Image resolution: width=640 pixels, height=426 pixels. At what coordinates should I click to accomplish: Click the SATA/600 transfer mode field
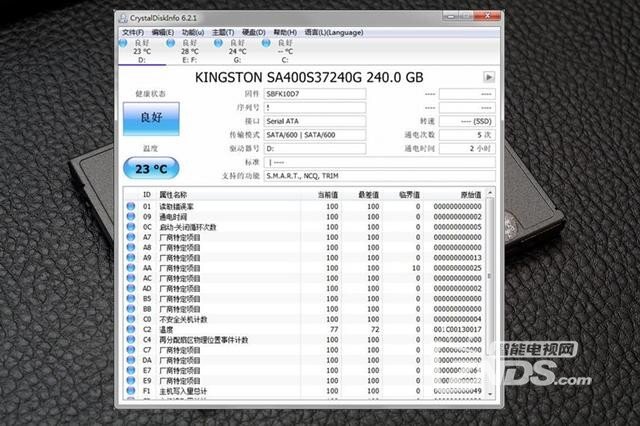315,135
